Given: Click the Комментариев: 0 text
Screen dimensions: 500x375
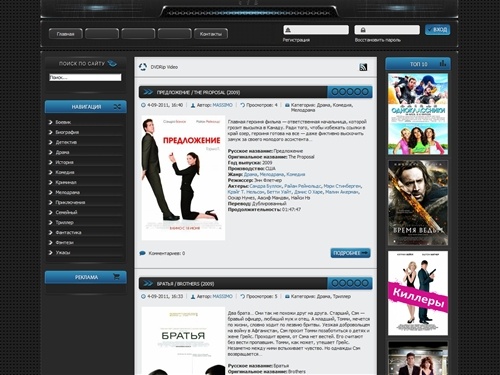Looking at the screenshot, I should (x=167, y=253).
